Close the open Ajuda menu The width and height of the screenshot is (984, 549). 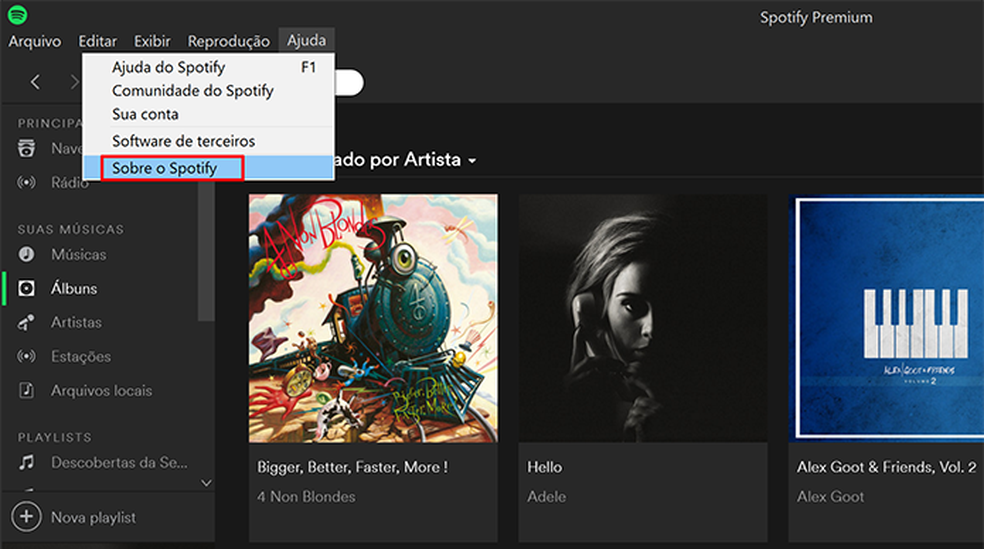[x=306, y=41]
